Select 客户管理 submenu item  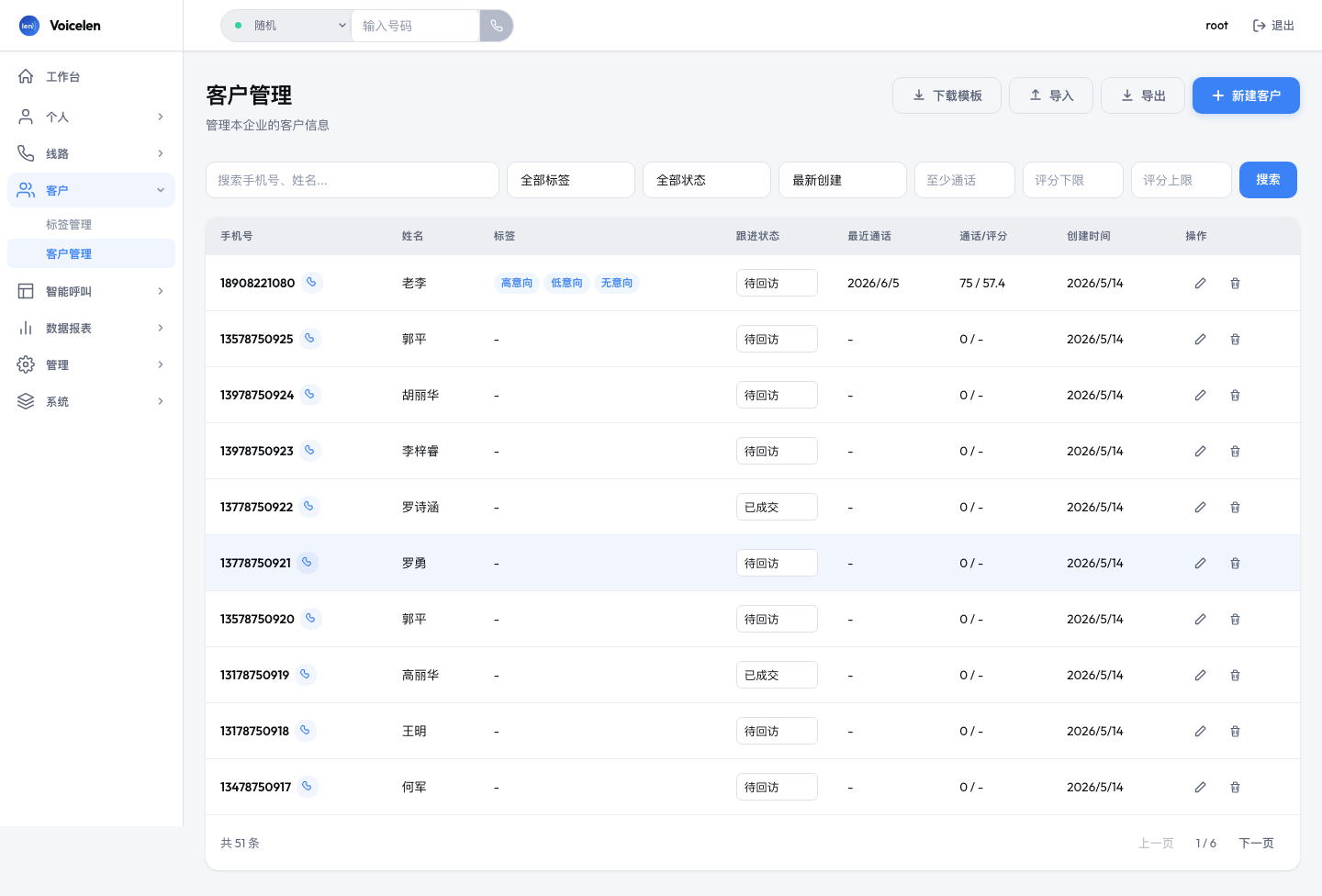(x=91, y=253)
